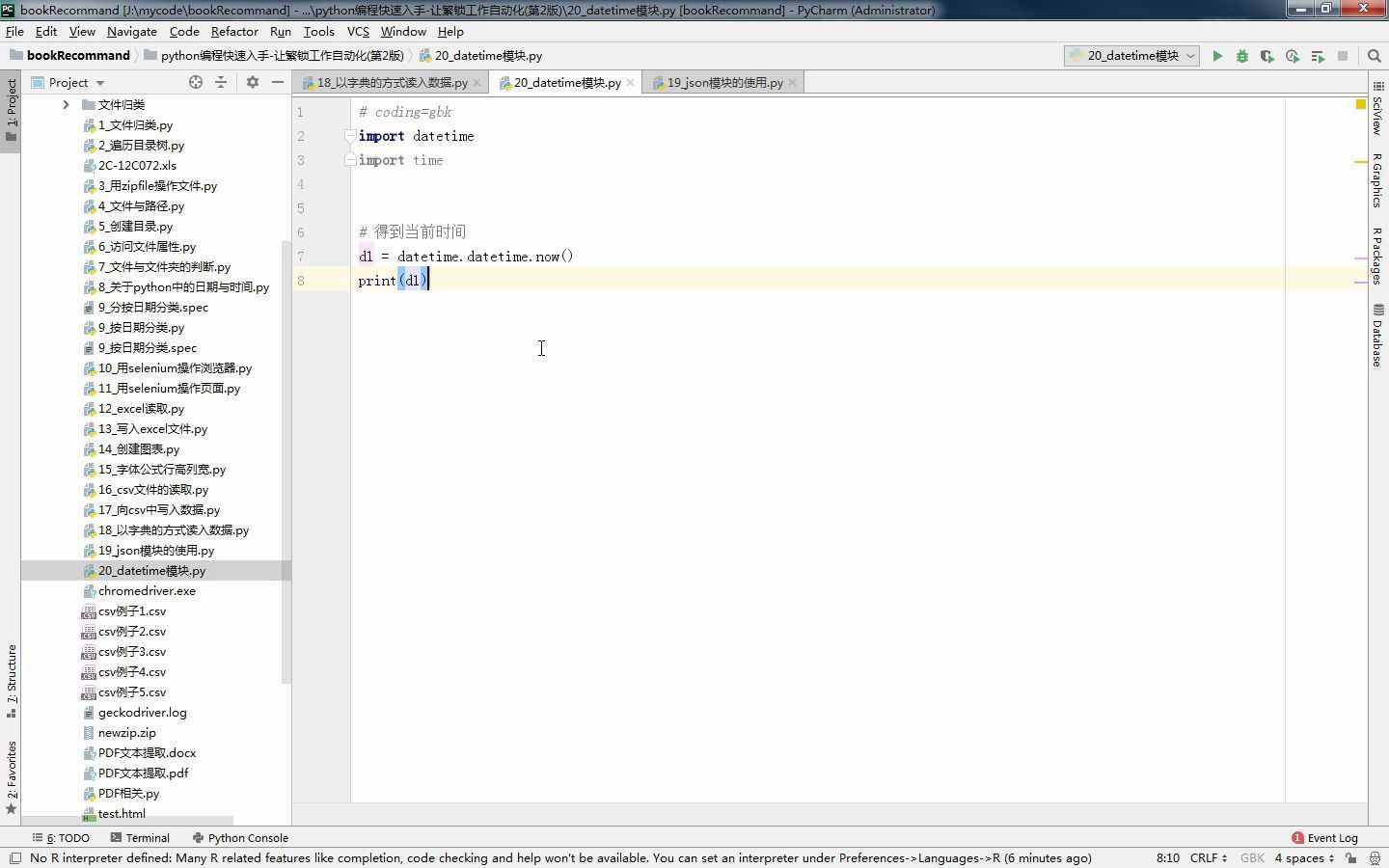Toggle the file read-only lock icon
1389x868 pixels.
1350,857
